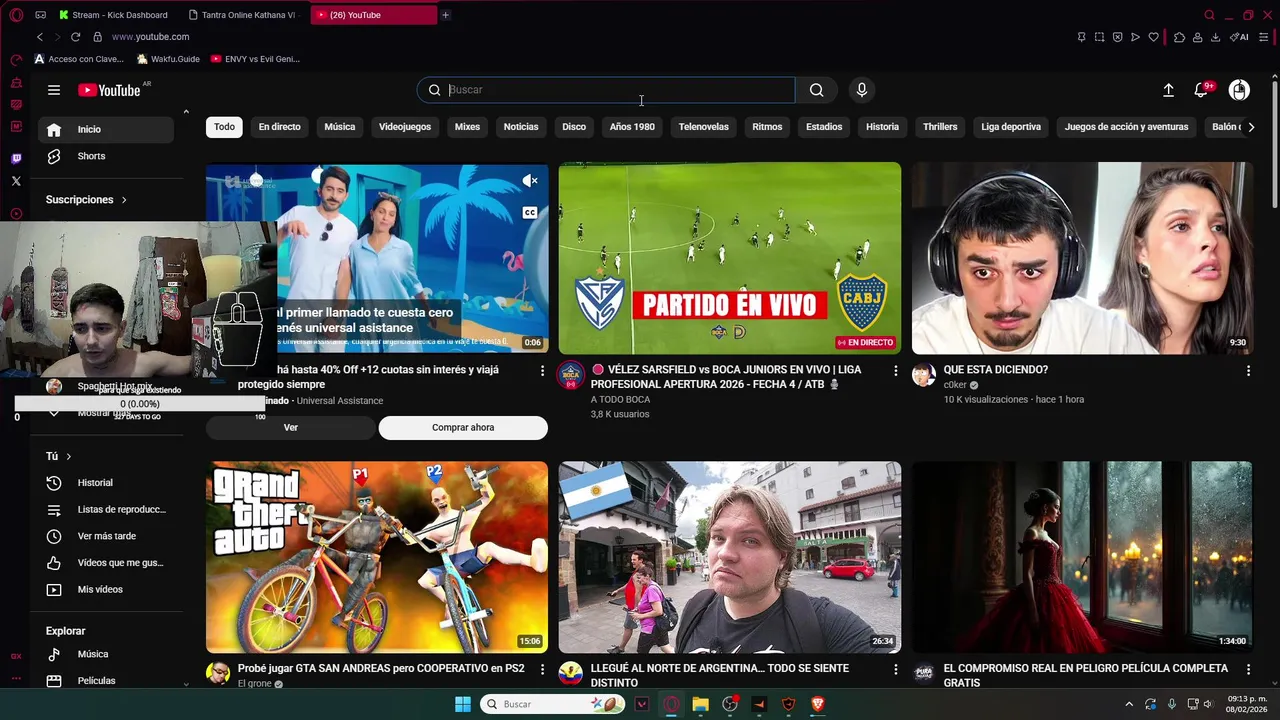
Task: Filter by Videojuegos chip
Action: point(405,127)
